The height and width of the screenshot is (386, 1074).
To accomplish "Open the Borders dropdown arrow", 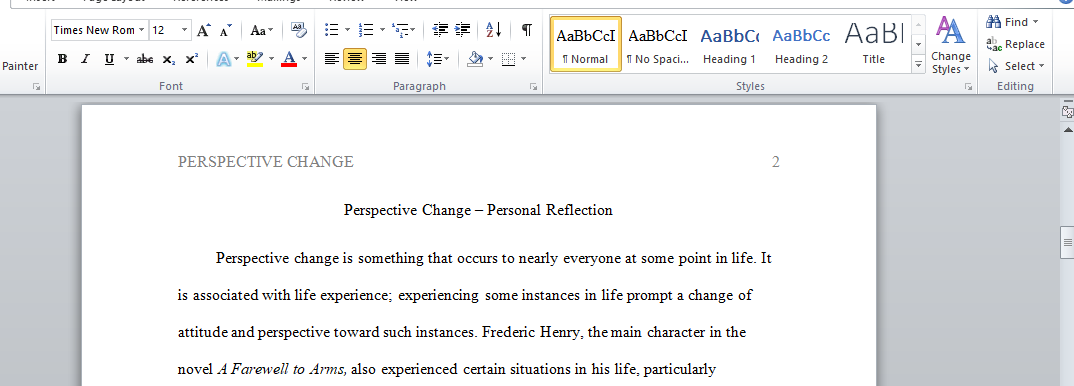I will pos(524,60).
